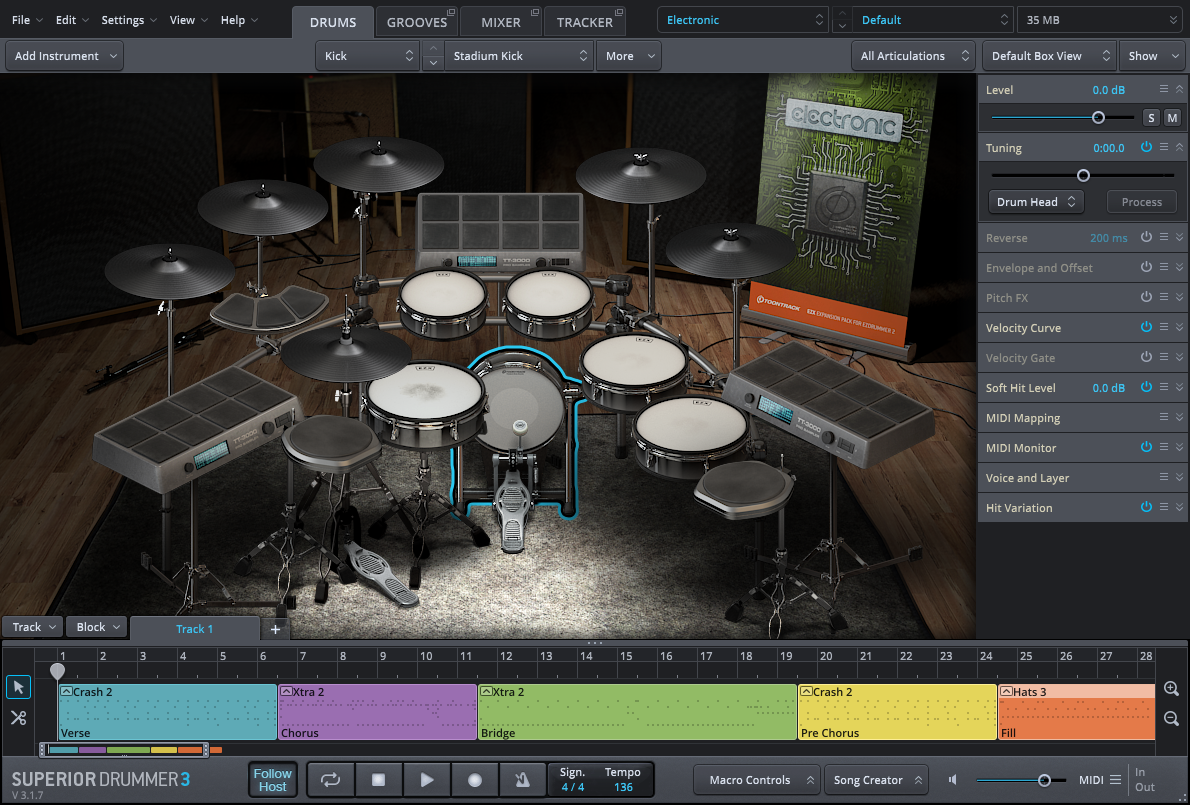
Task: Zoom out on the timeline
Action: point(1171,718)
